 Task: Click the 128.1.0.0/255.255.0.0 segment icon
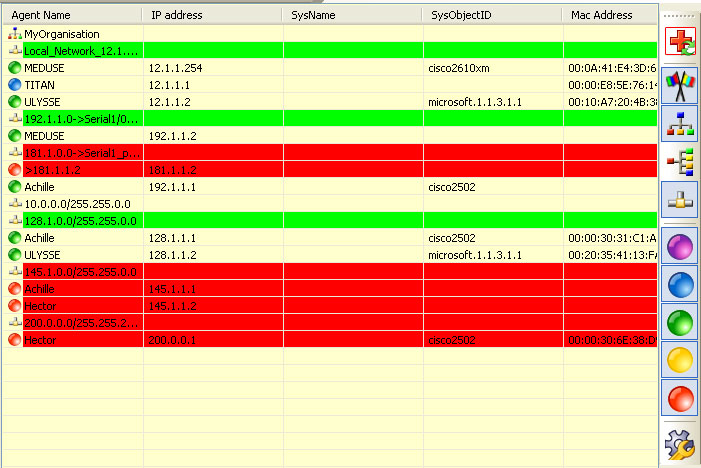click(15, 220)
